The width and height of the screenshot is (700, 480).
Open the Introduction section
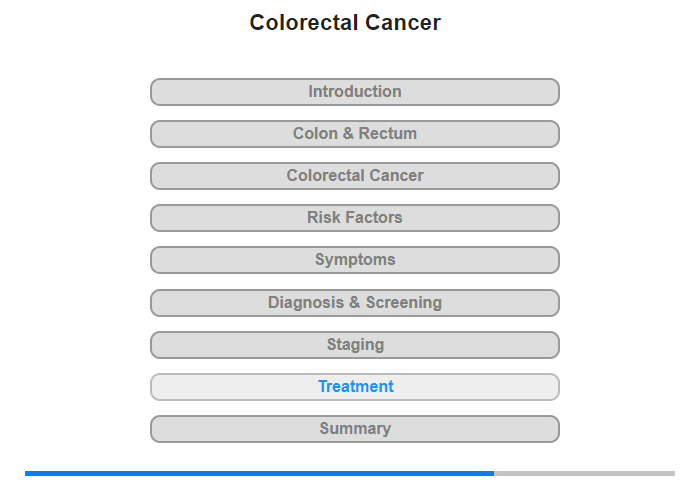coord(354,92)
